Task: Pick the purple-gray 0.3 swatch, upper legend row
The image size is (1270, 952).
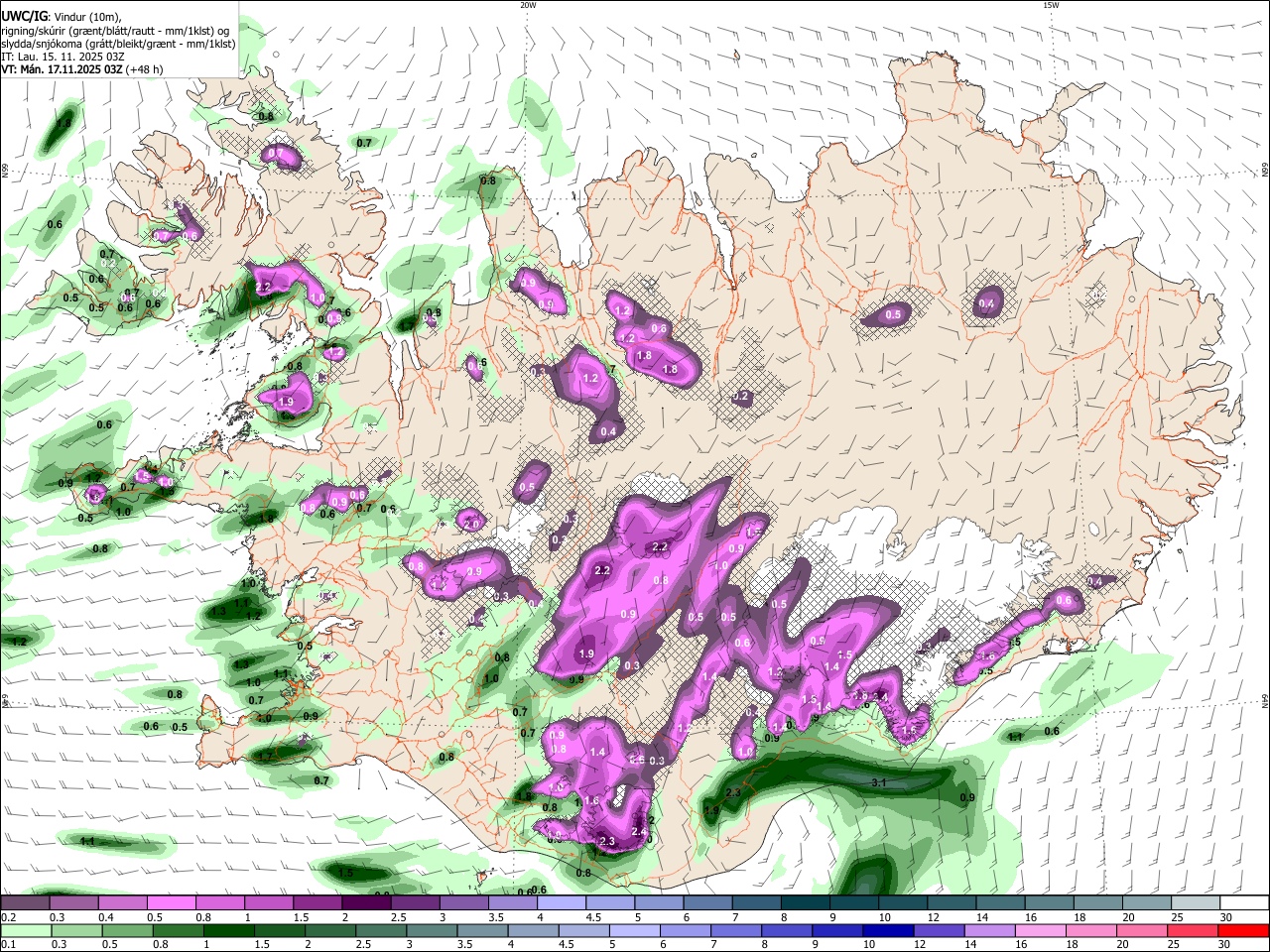Action: coord(73,903)
